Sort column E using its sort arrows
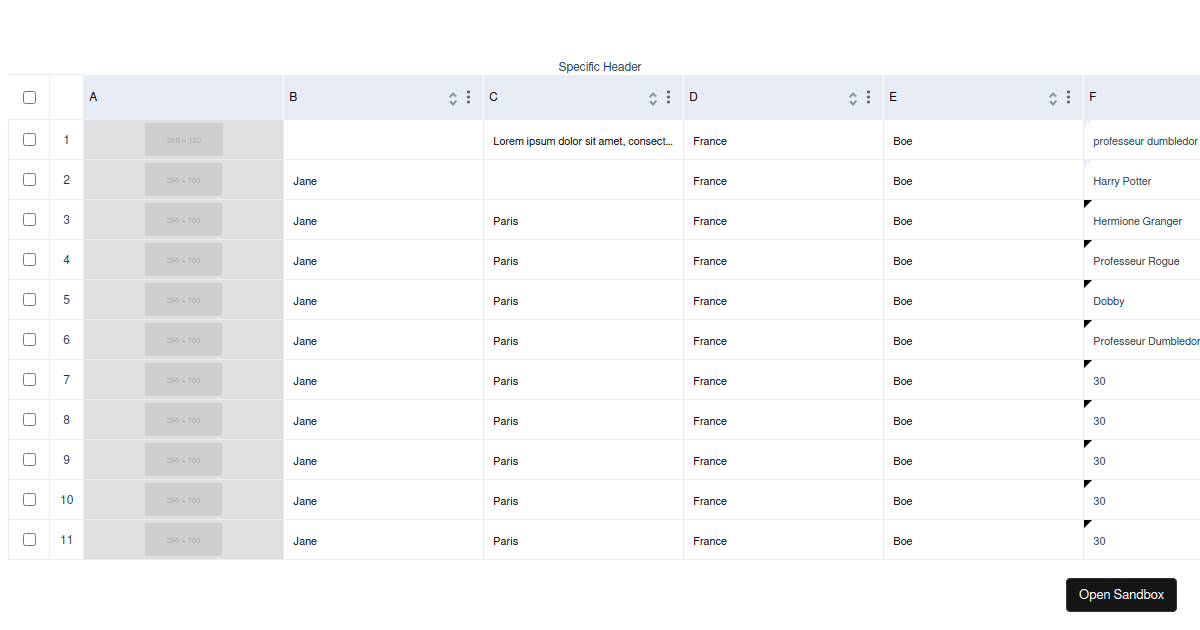Image resolution: width=1200 pixels, height=630 pixels. [1052, 97]
